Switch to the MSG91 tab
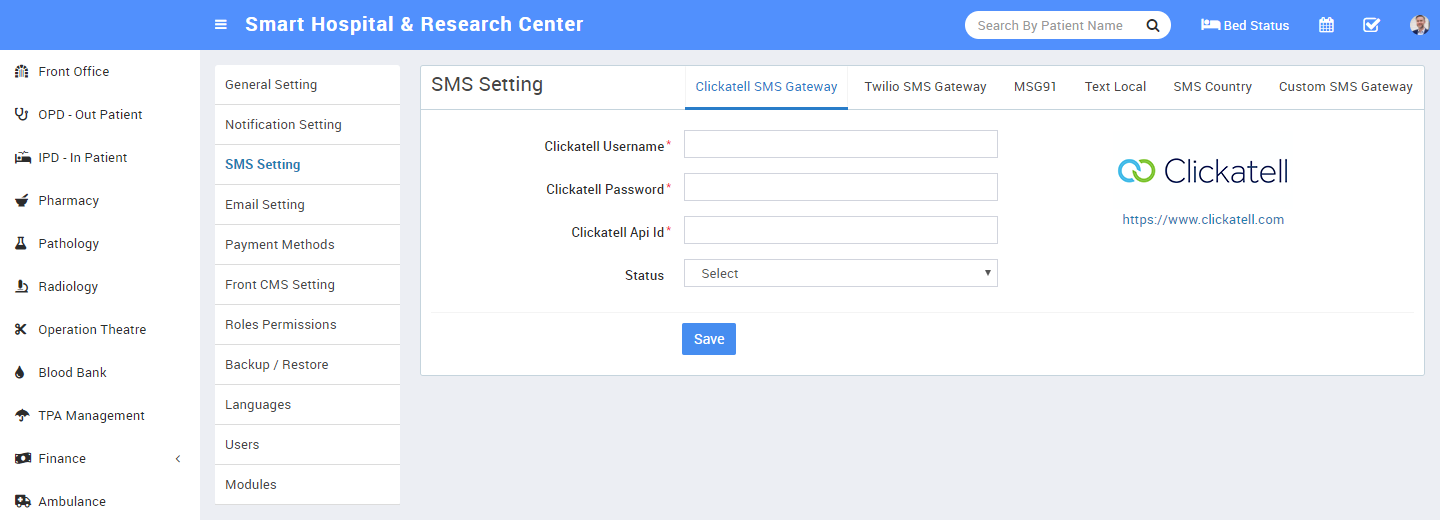The width and height of the screenshot is (1440, 520). click(x=1035, y=87)
